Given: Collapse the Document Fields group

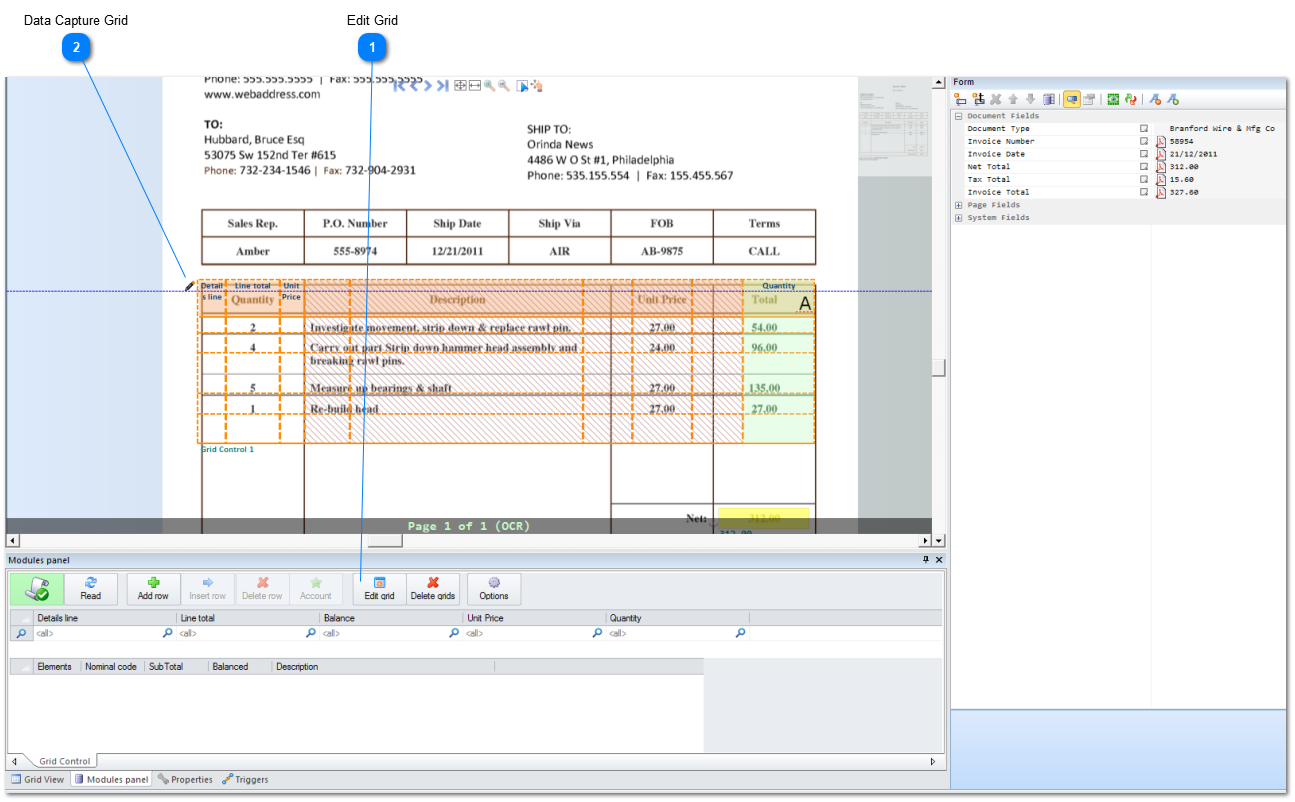Looking at the screenshot, I should (958, 115).
